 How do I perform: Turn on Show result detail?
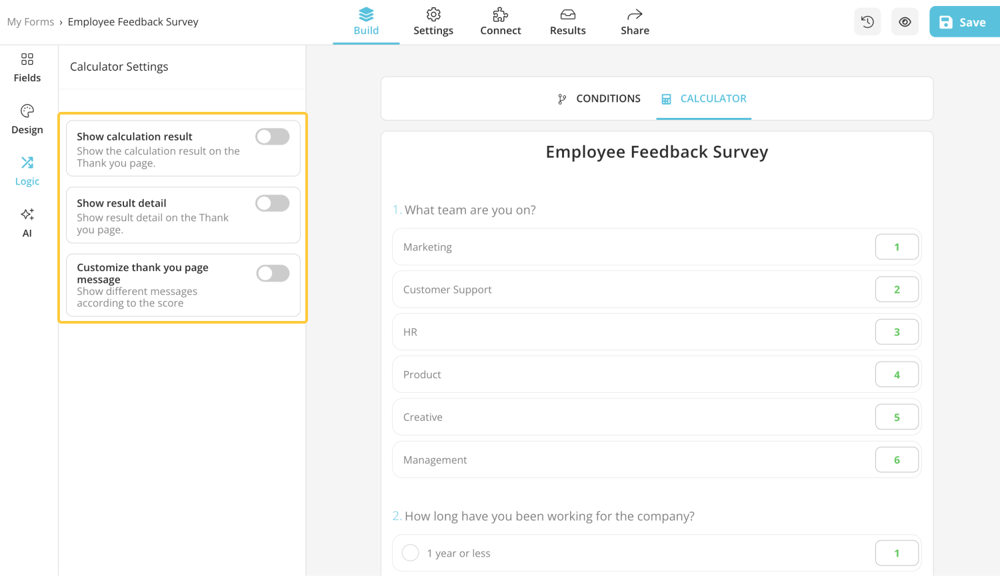(272, 203)
